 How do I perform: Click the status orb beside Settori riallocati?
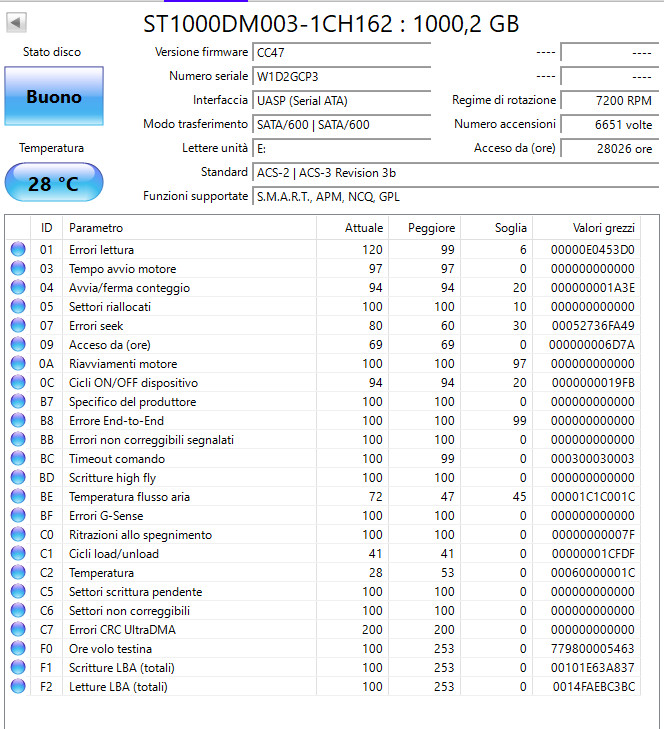(18, 306)
